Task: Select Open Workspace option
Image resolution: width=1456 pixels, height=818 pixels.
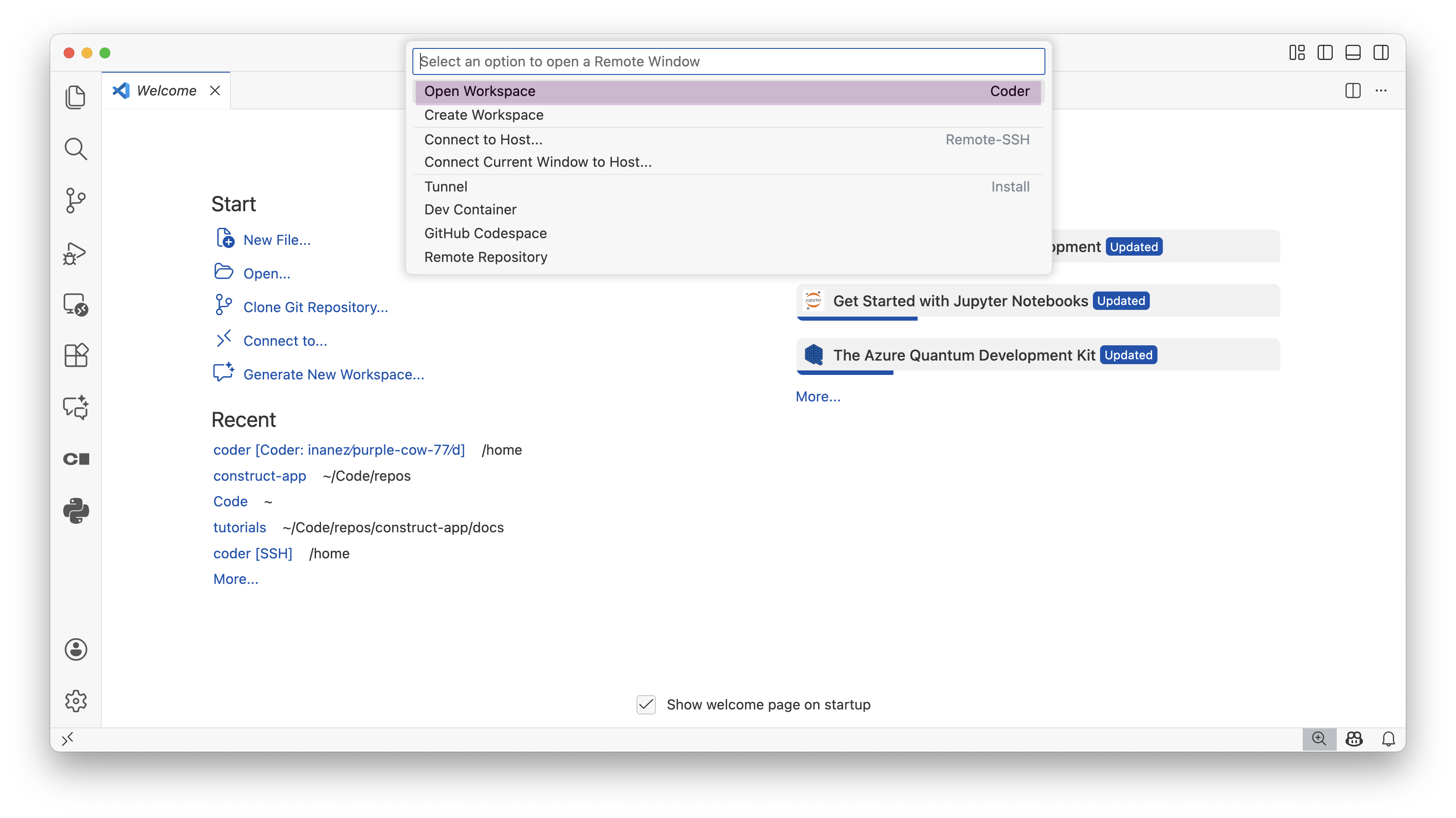Action: point(728,91)
